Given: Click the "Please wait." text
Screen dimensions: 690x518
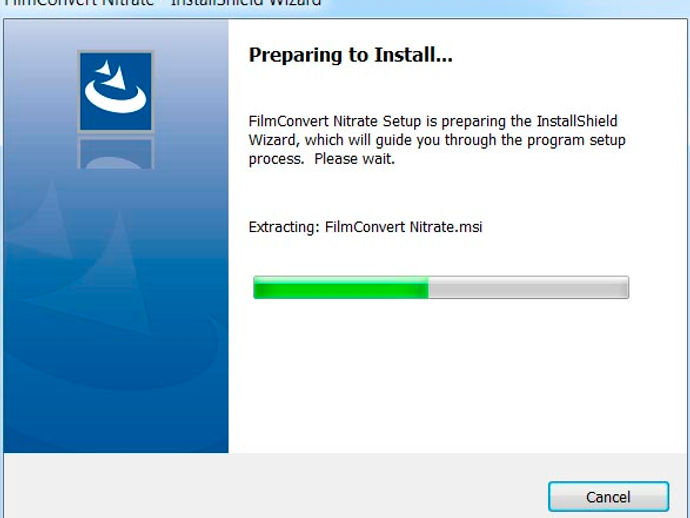Looking at the screenshot, I should pos(355,159).
